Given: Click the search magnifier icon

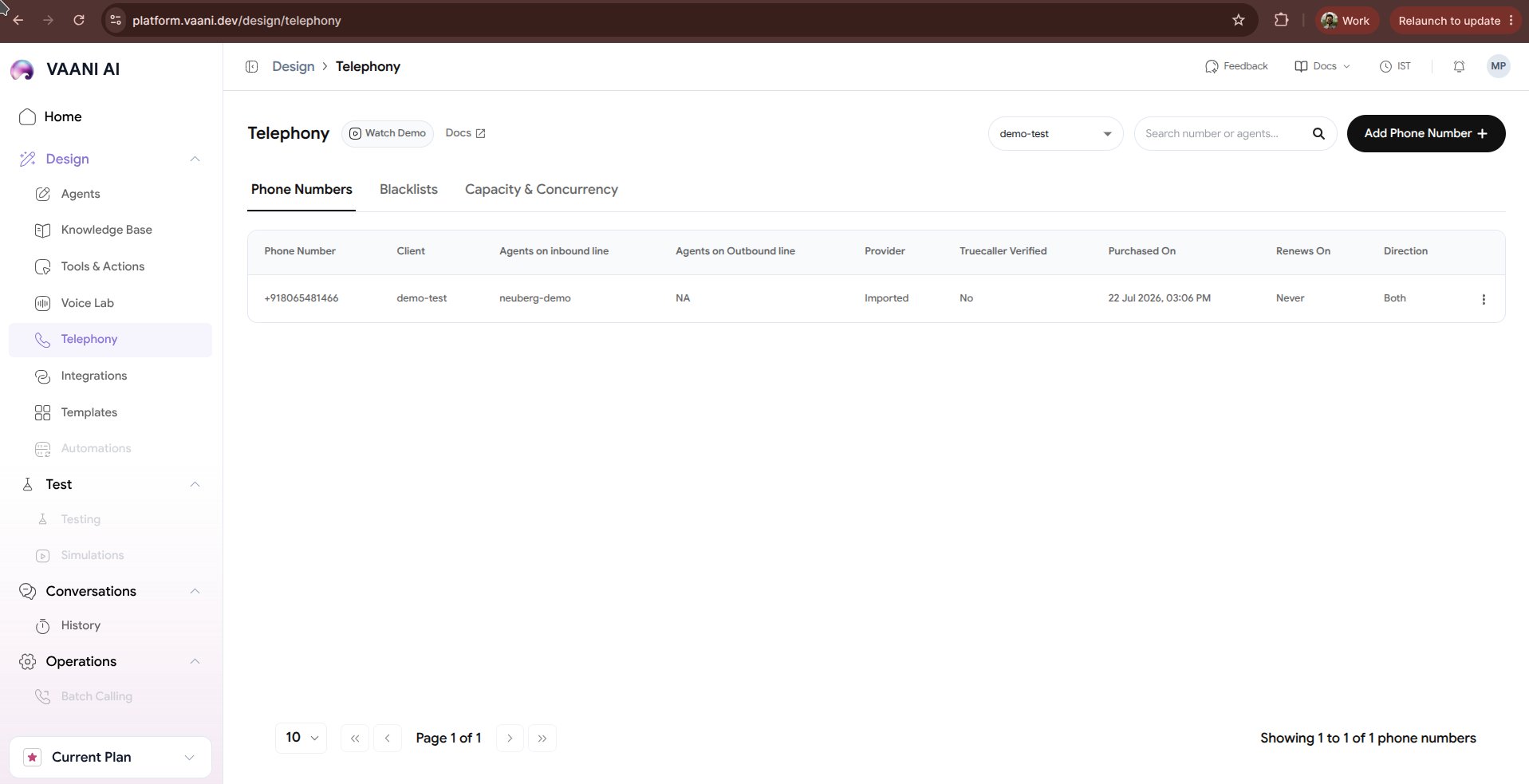Looking at the screenshot, I should 1318,134.
